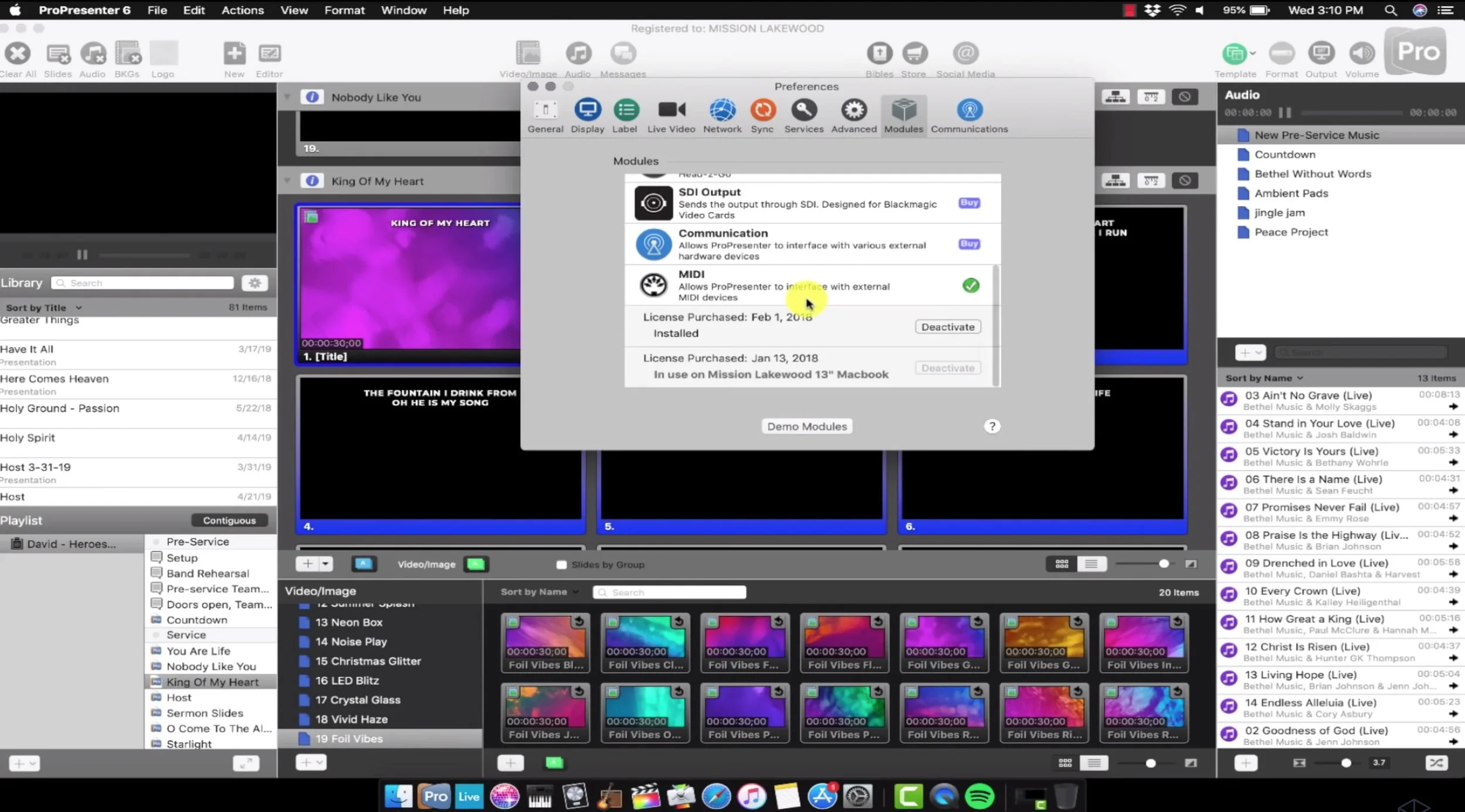This screenshot has width=1465, height=812.
Task: Click Buy for the SDI Output module
Action: [x=969, y=203]
